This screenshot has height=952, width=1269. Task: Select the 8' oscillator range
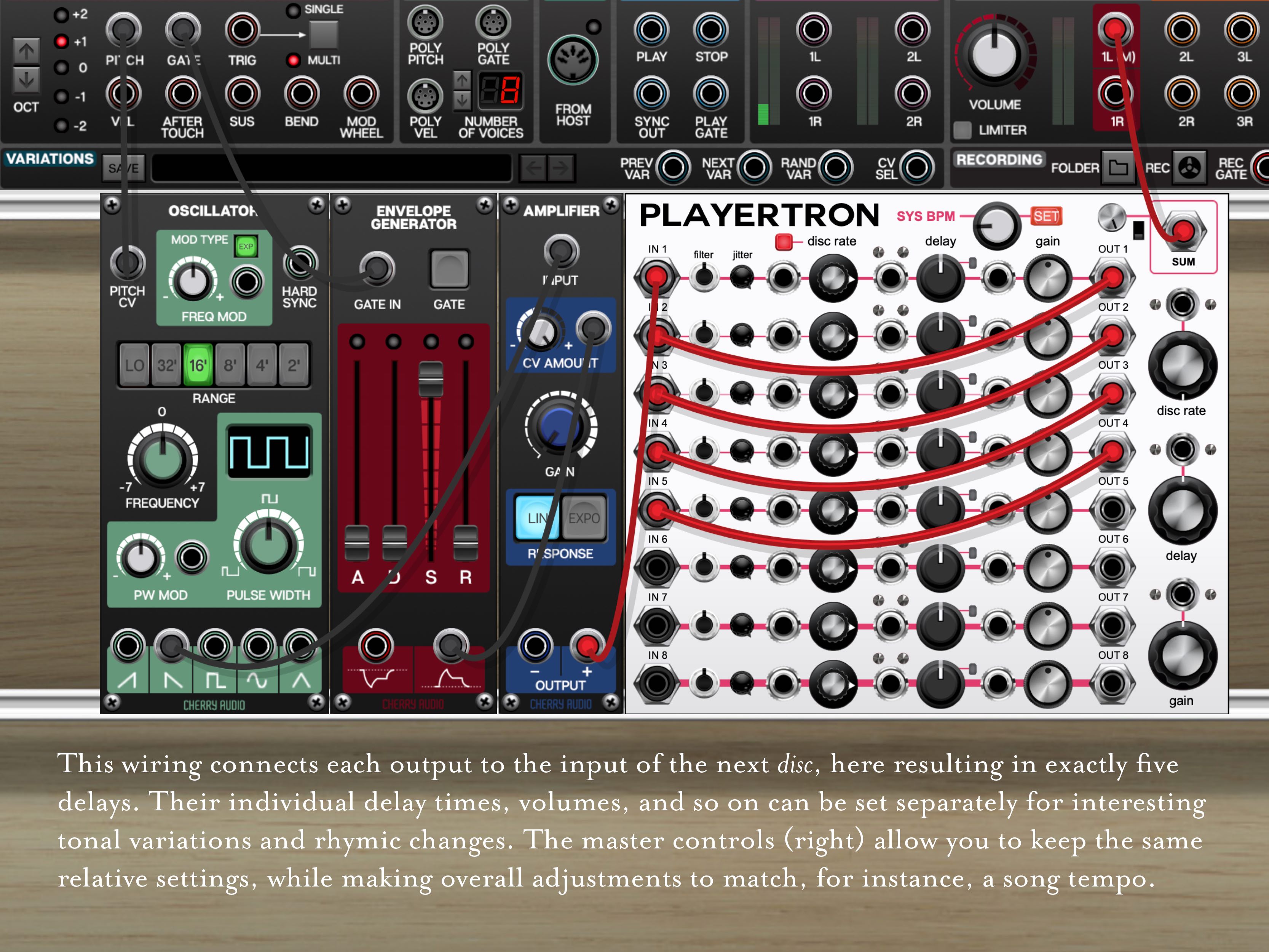[230, 365]
